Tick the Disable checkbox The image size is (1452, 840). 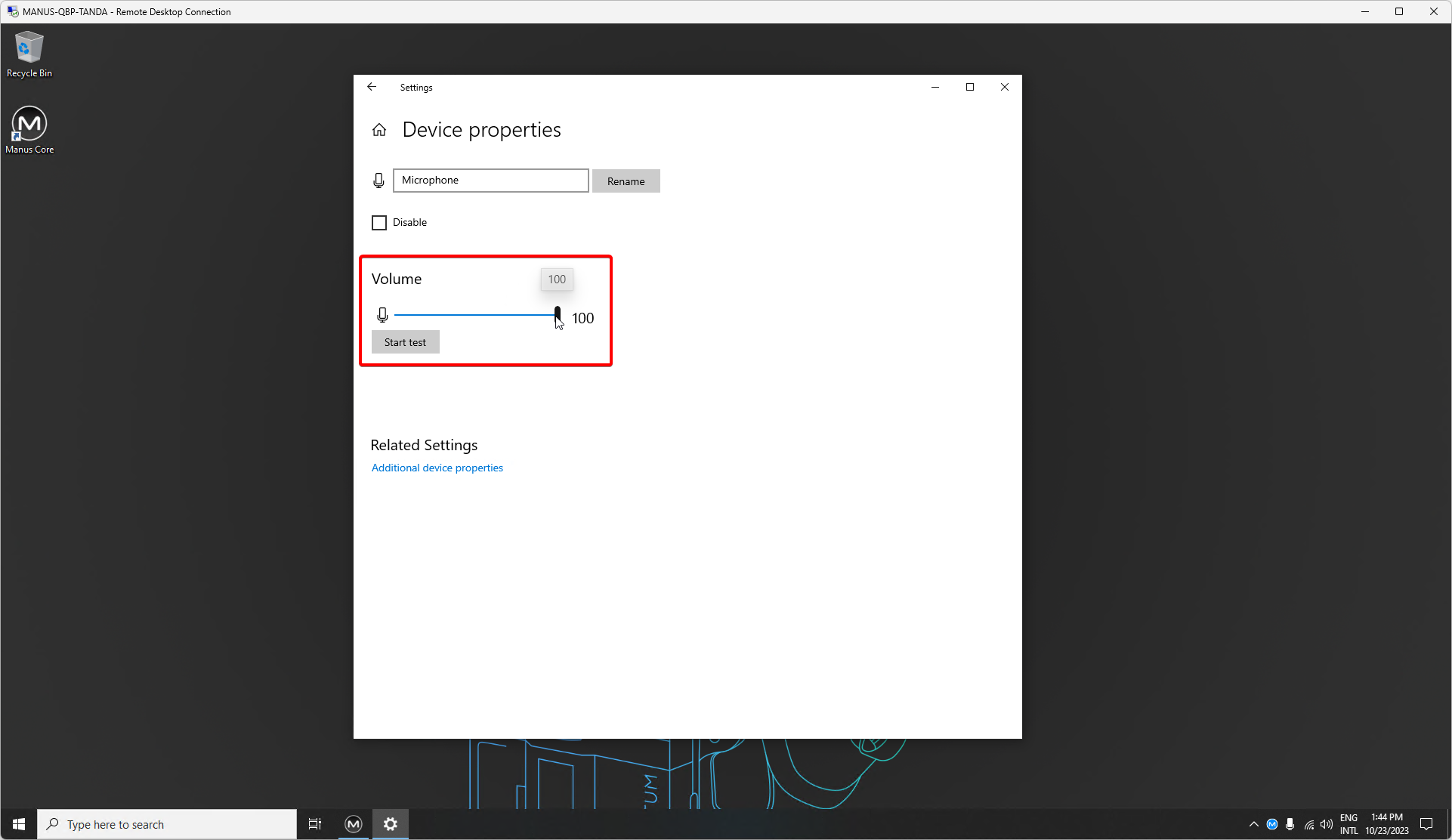coord(379,223)
